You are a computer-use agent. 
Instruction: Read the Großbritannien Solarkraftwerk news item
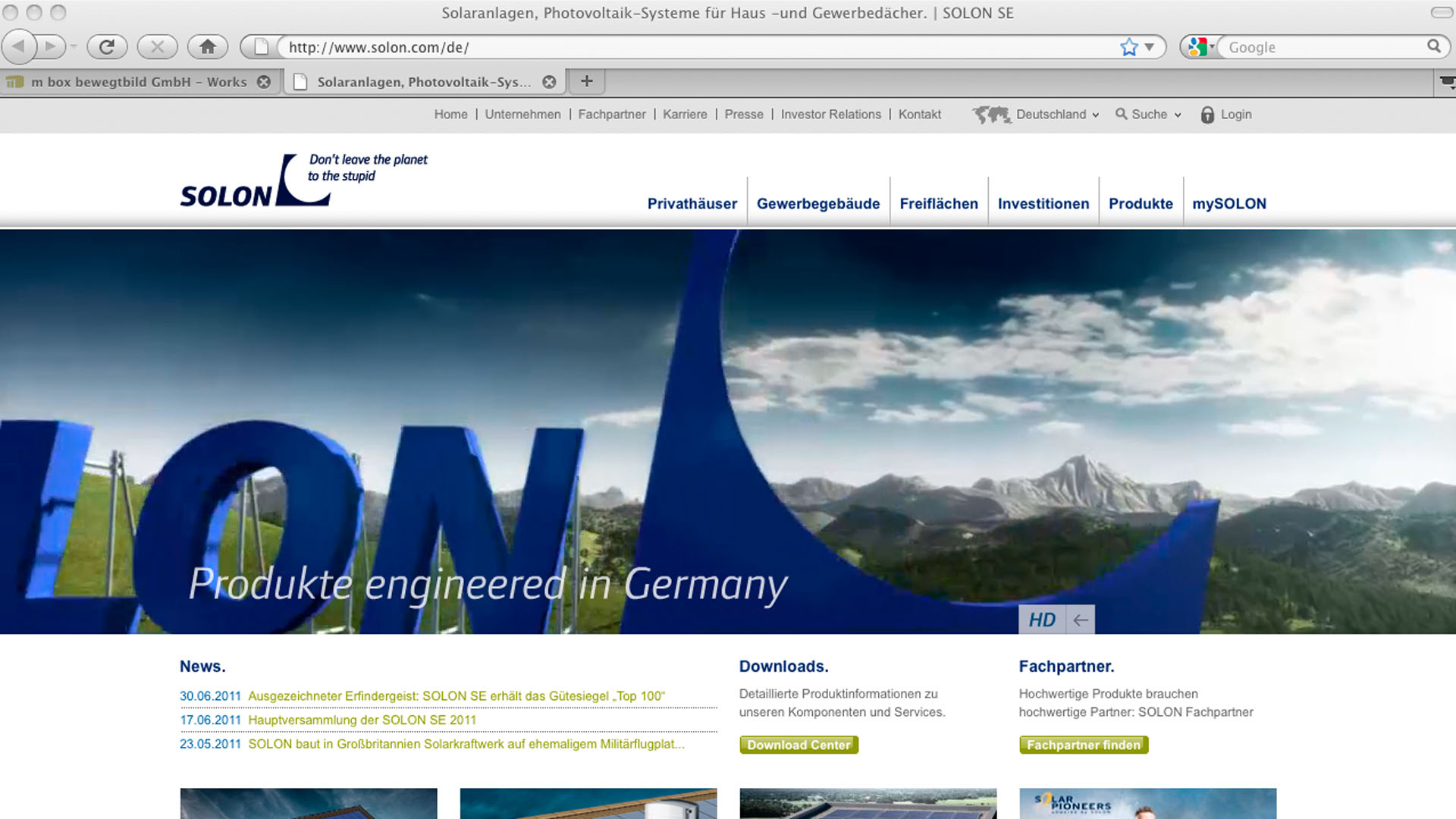(x=466, y=744)
